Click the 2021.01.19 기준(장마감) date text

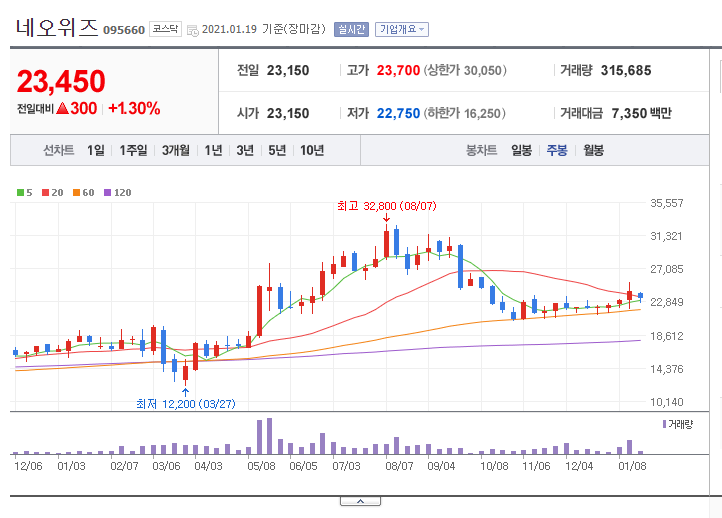pyautogui.click(x=264, y=29)
